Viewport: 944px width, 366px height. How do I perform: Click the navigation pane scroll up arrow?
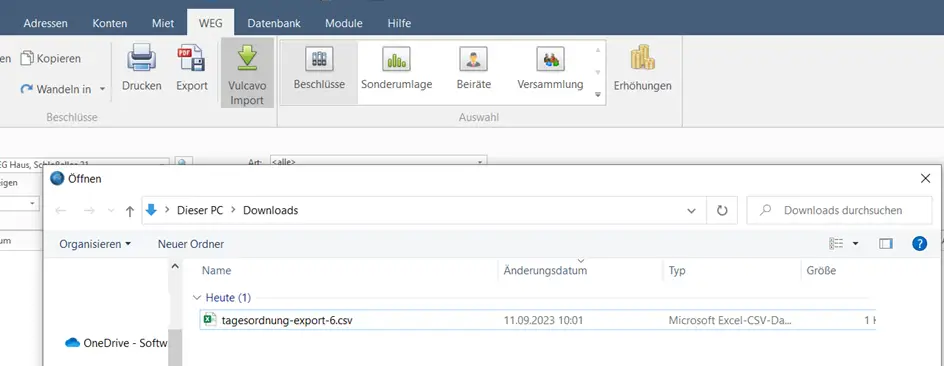tap(175, 265)
